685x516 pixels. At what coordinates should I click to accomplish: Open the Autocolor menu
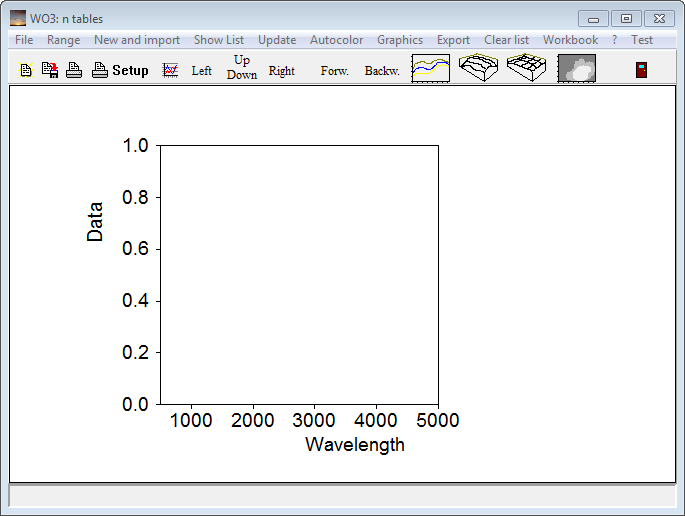(x=336, y=40)
